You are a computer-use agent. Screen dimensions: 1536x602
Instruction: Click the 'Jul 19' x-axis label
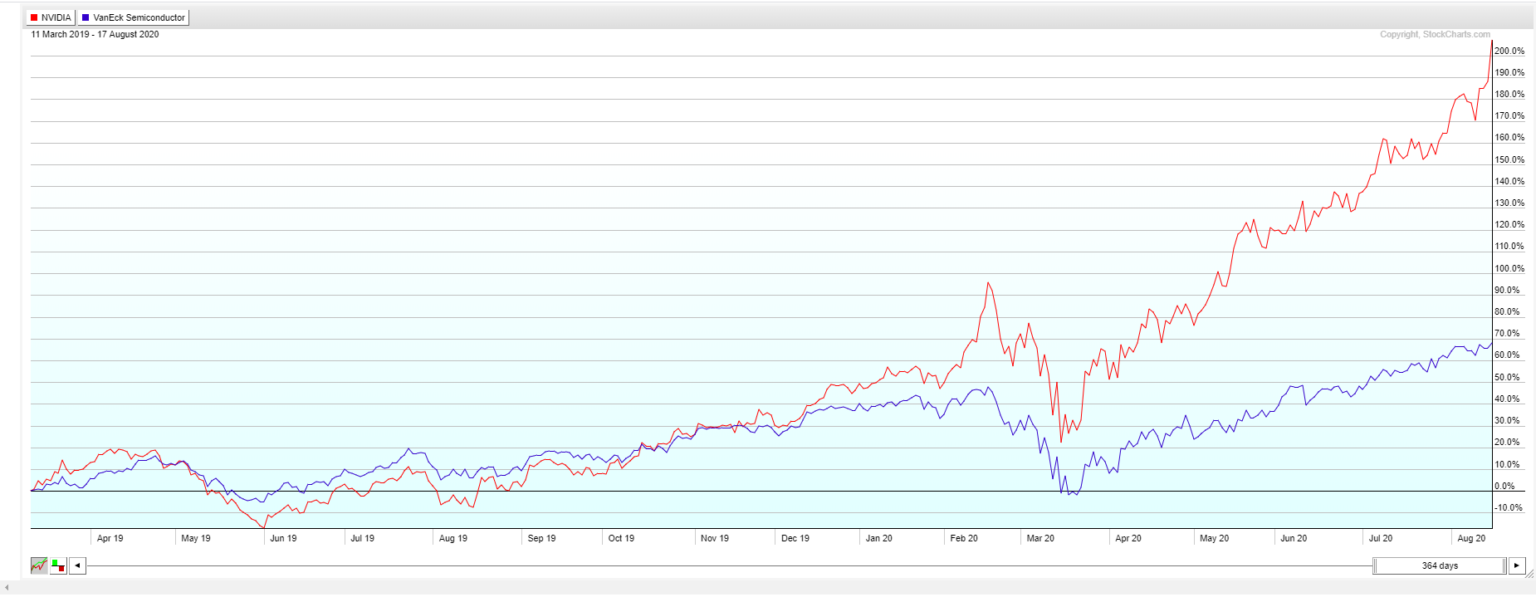(361, 538)
